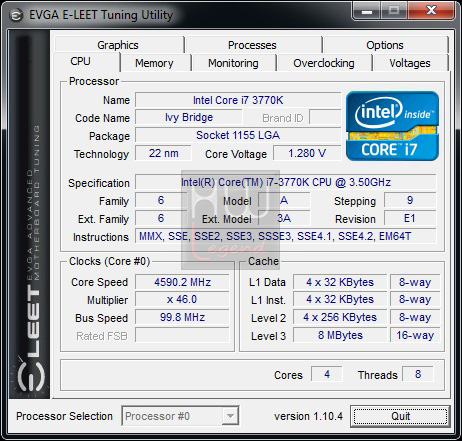The width and height of the screenshot is (462, 441).
Task: Click the Name field Intel Core i7 3770K
Action: (x=238, y=100)
